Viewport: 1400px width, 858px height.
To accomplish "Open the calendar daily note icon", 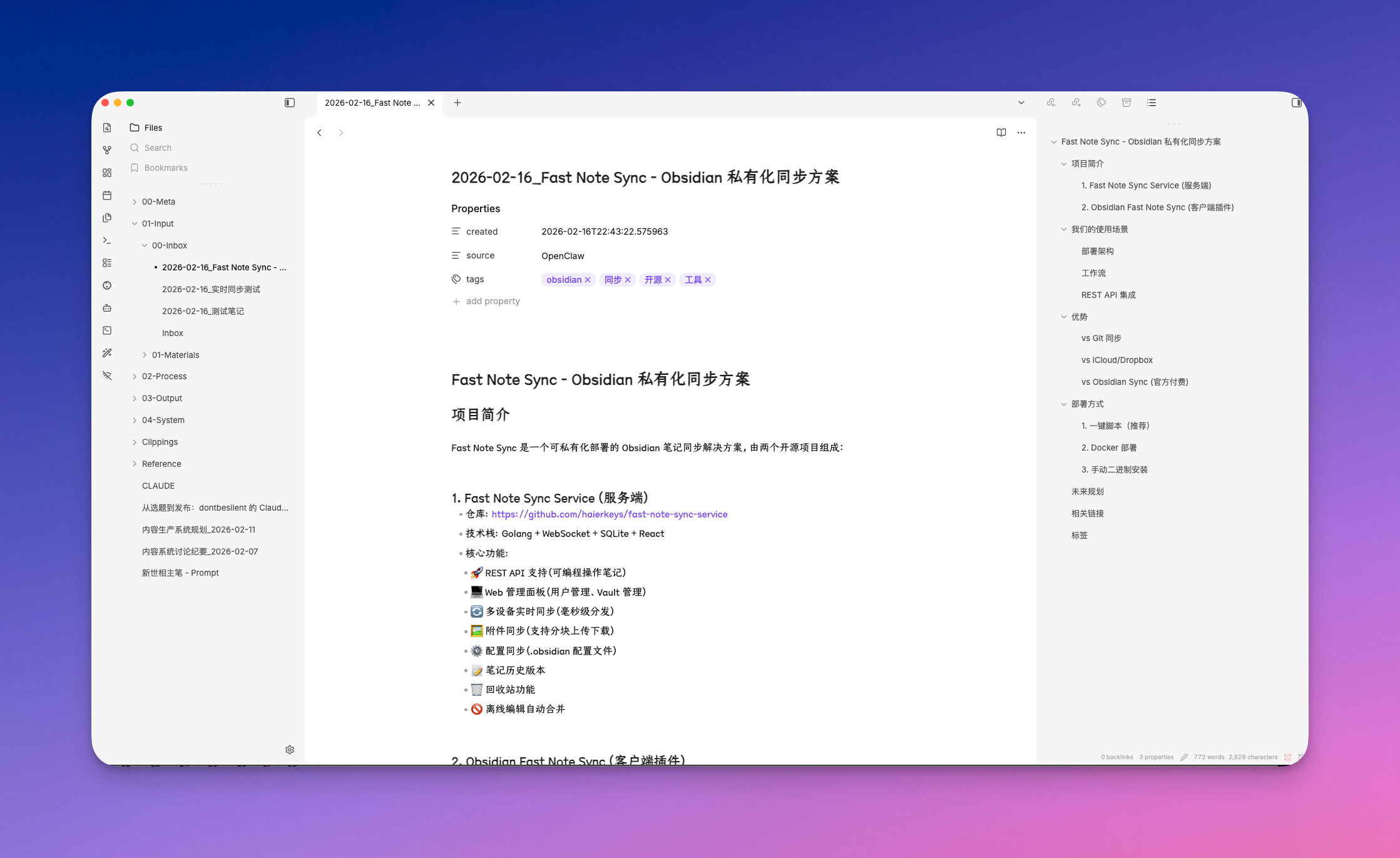I will 107,195.
